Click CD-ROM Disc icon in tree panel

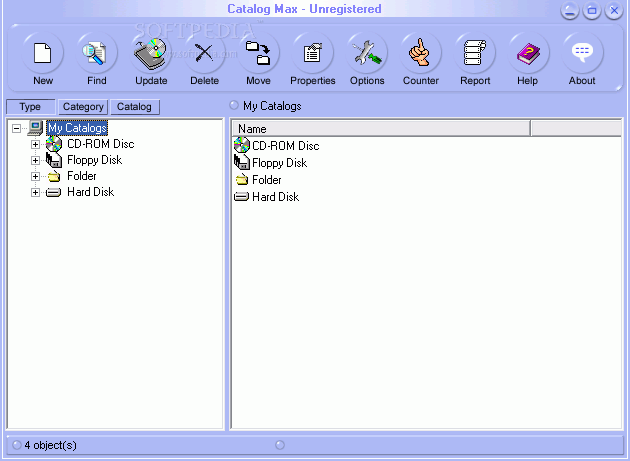pyautogui.click(x=53, y=144)
